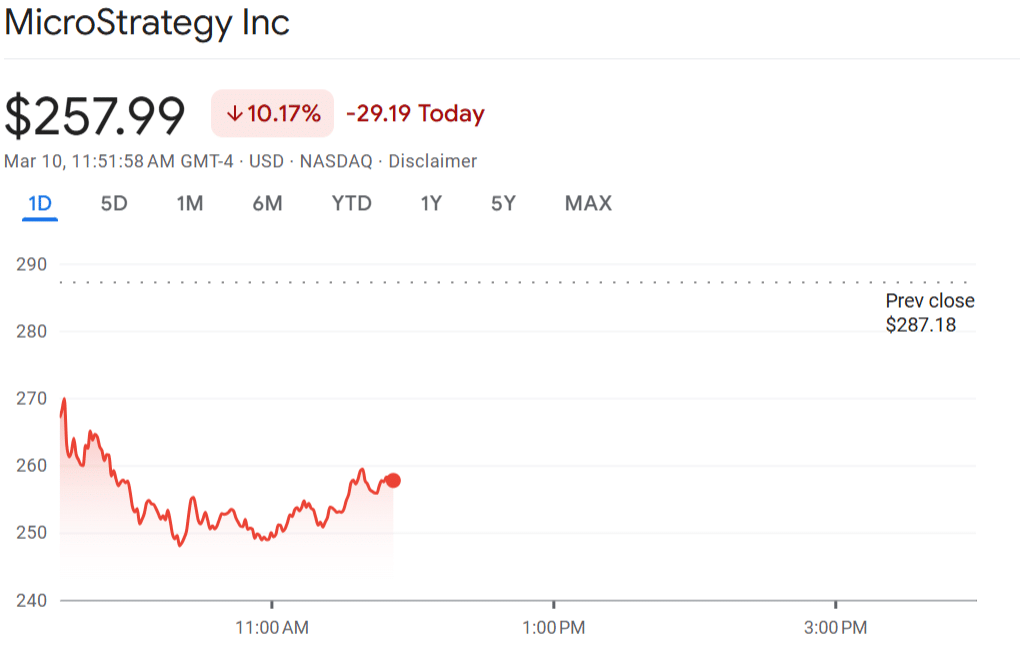Click the 3:00 PM axis label
1020x650 pixels.
(835, 629)
